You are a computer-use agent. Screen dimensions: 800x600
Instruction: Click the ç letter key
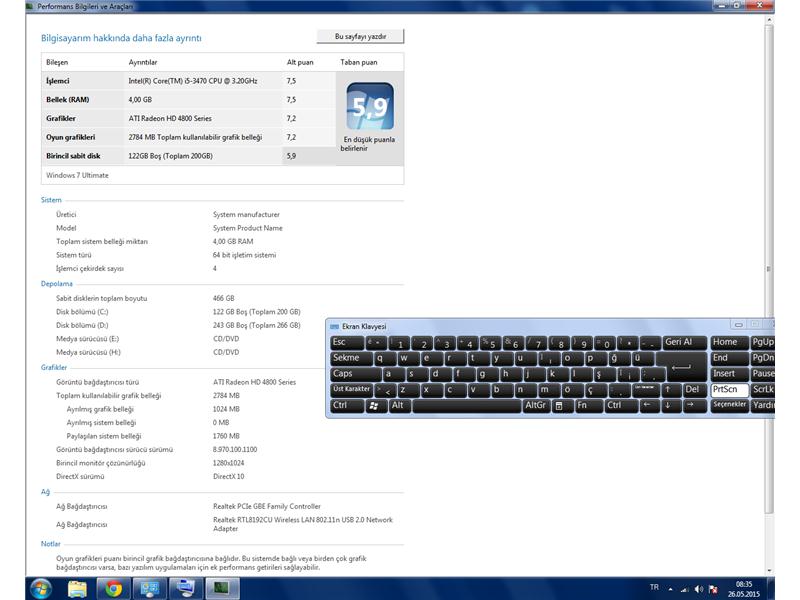[594, 390]
